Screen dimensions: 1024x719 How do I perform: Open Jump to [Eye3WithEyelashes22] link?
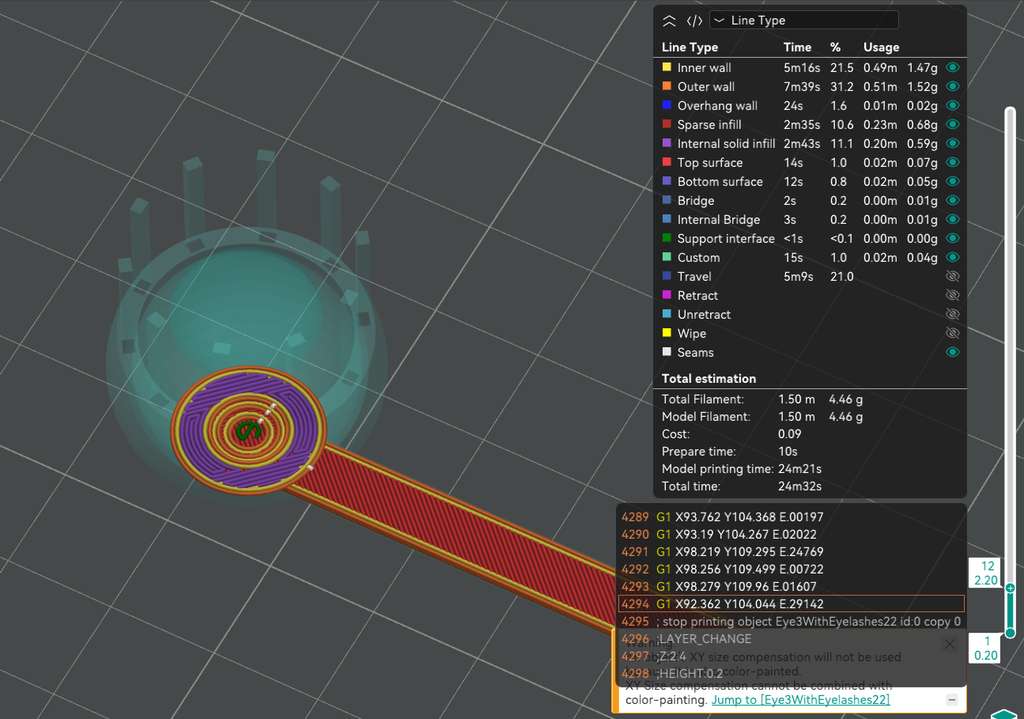pyautogui.click(x=801, y=700)
